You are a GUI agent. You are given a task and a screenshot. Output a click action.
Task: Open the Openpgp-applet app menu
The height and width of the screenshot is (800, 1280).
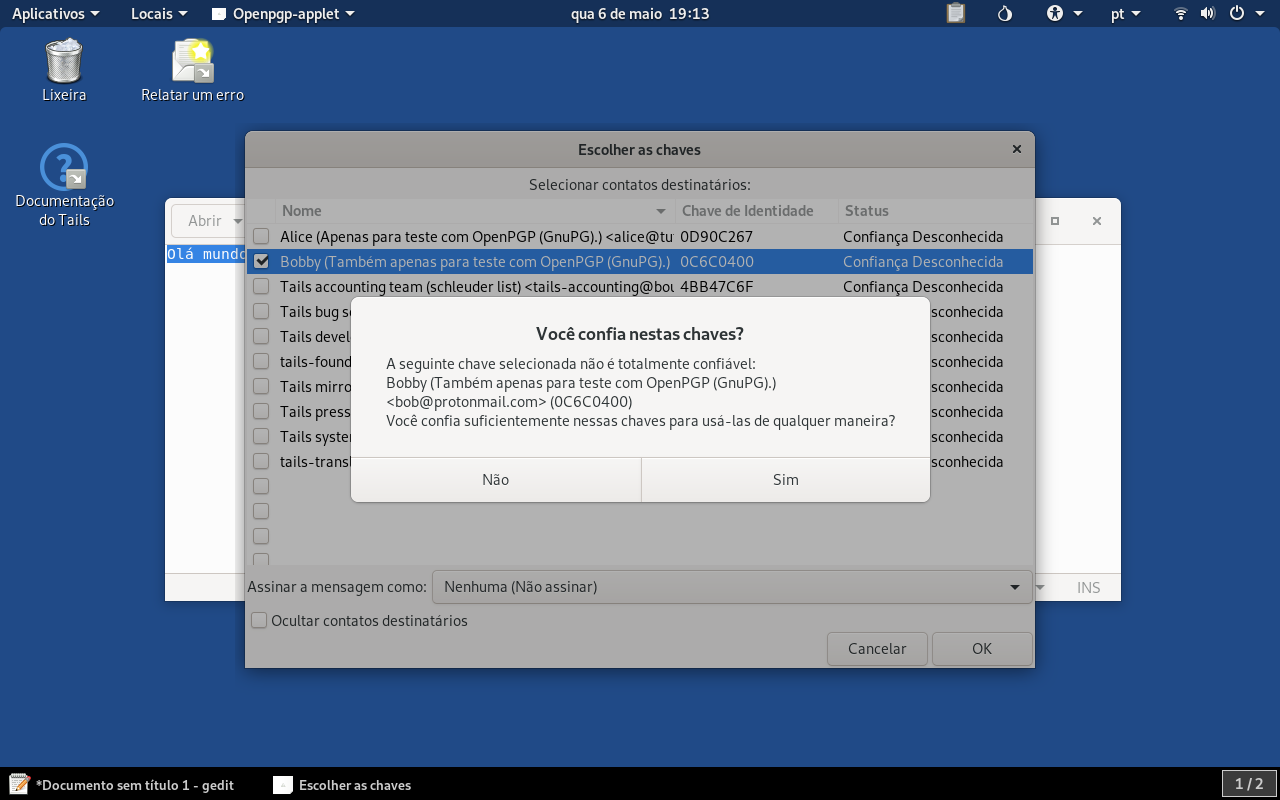click(x=283, y=14)
